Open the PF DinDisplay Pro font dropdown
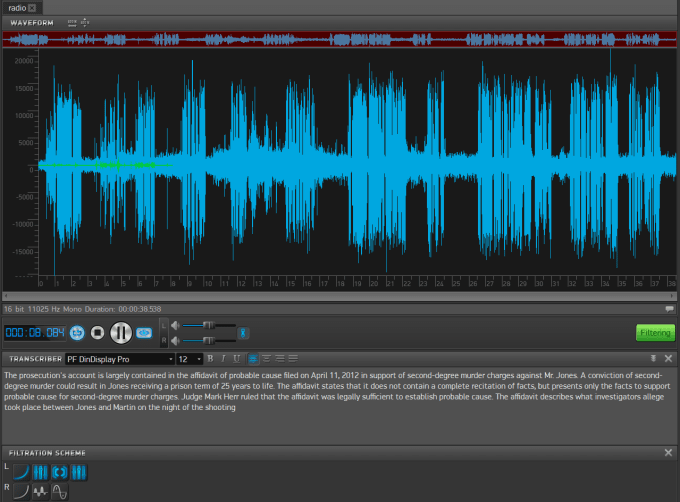 pos(120,359)
